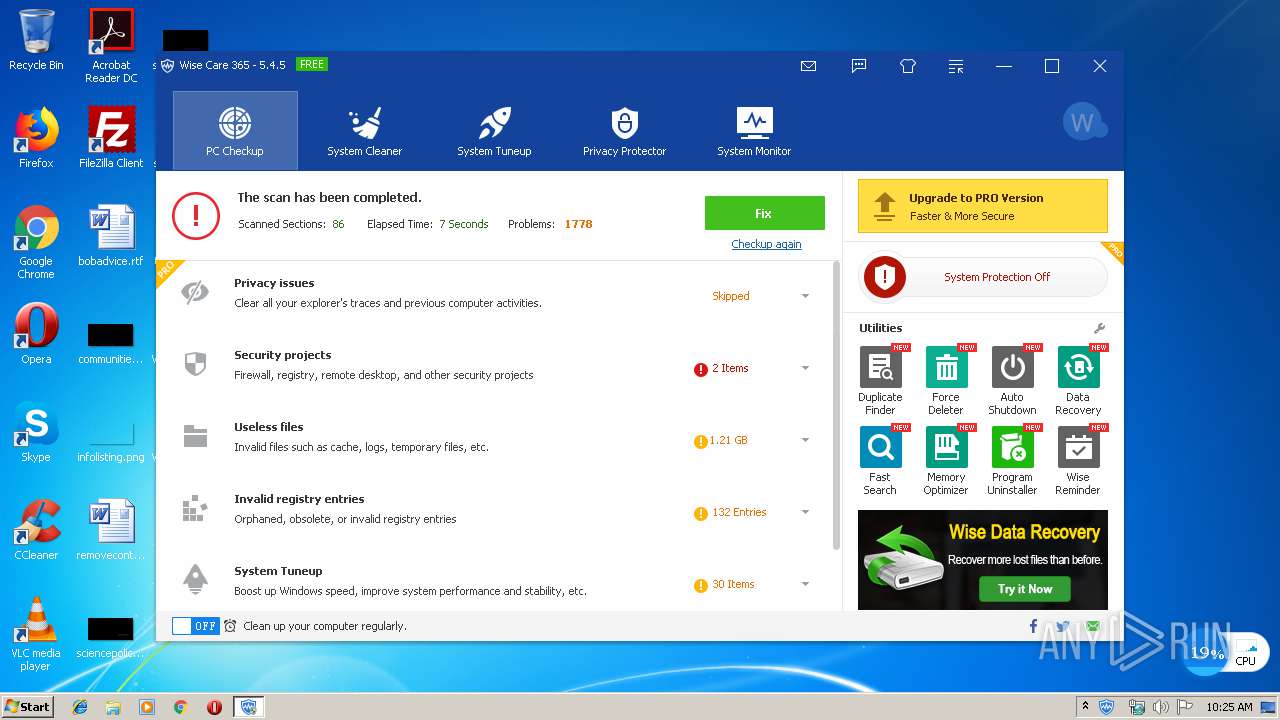
Task: Switch to the System Cleaner tab
Action: click(365, 131)
